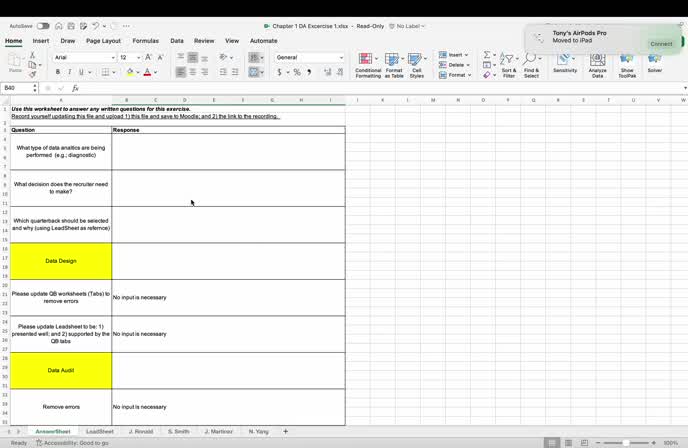Open the No Label sensitivity dropdown
688x448 pixels.
(x=408, y=26)
